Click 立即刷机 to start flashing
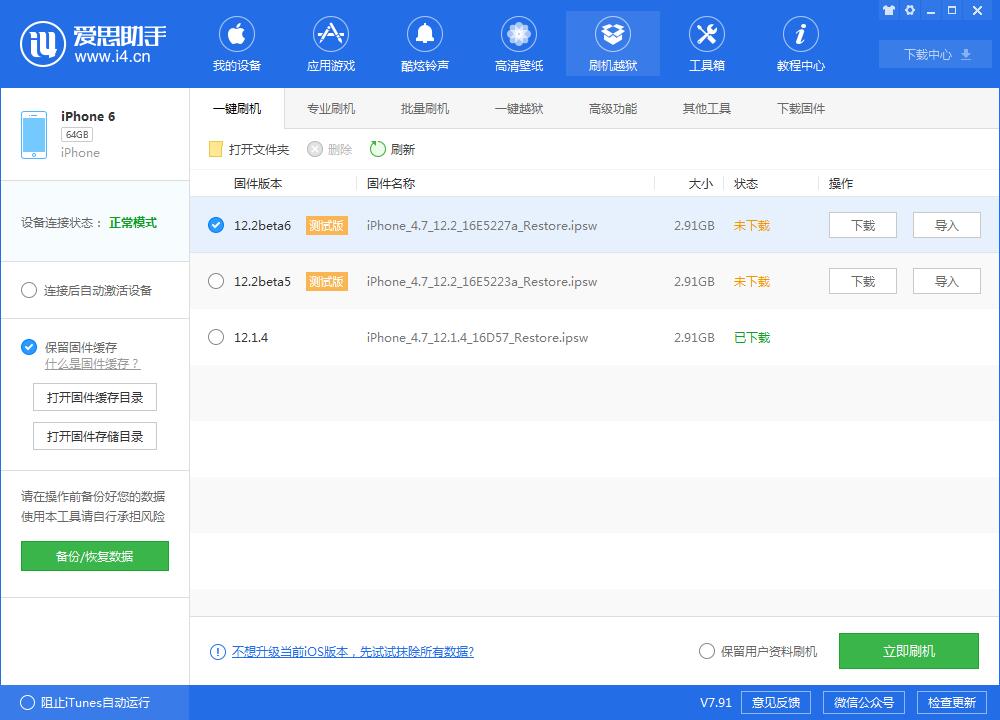 pyautogui.click(x=907, y=651)
